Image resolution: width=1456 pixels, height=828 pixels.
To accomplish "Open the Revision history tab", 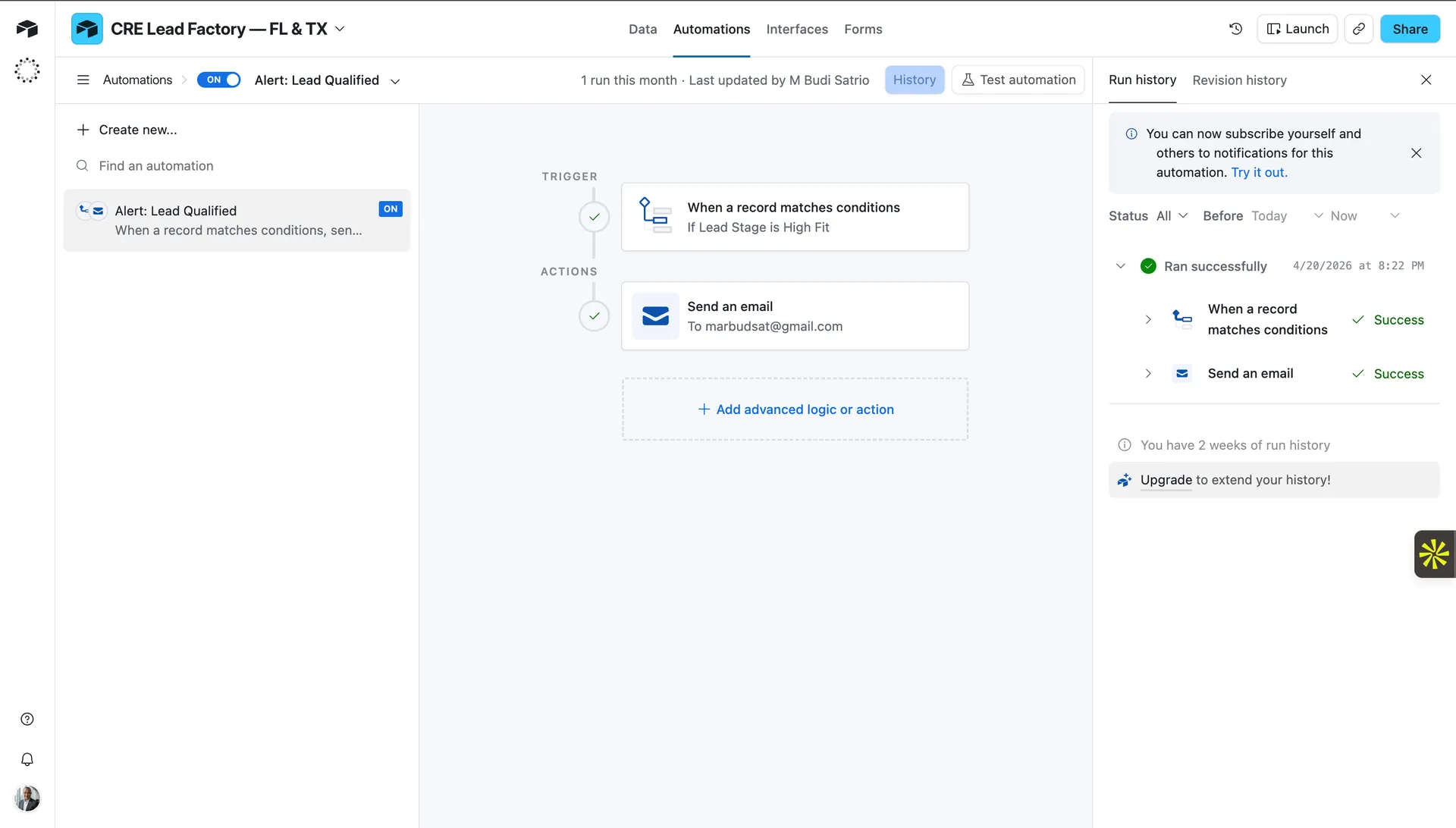I will click(x=1239, y=80).
